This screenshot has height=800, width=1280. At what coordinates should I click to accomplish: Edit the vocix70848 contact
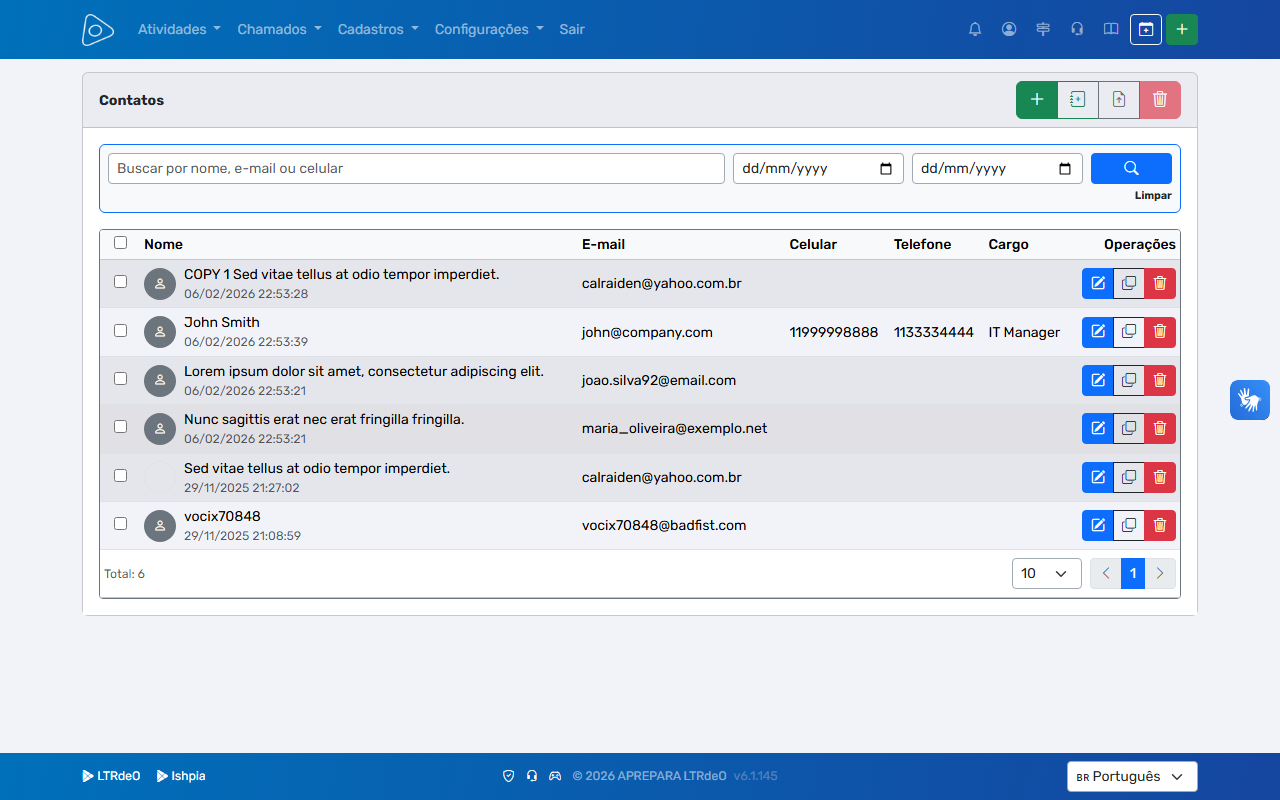(x=1098, y=525)
